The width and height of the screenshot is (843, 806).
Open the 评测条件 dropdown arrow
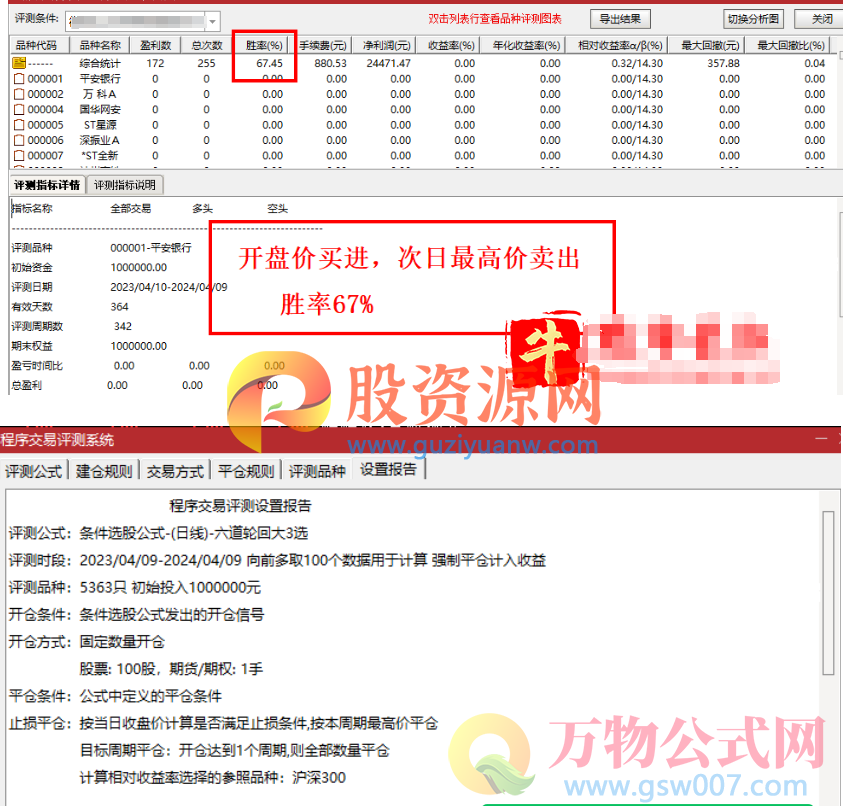click(212, 22)
